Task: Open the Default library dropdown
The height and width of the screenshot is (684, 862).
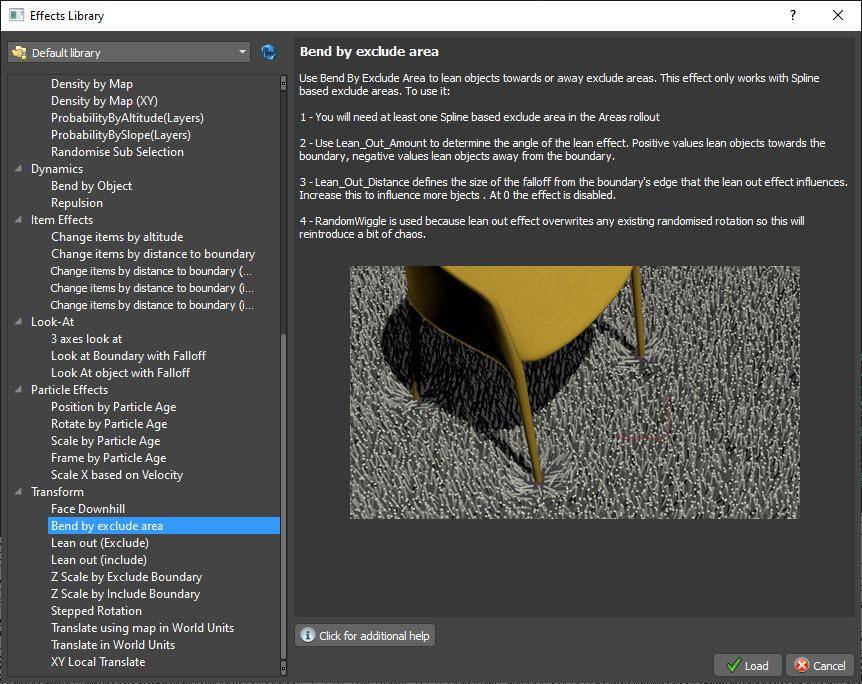Action: click(x=129, y=52)
